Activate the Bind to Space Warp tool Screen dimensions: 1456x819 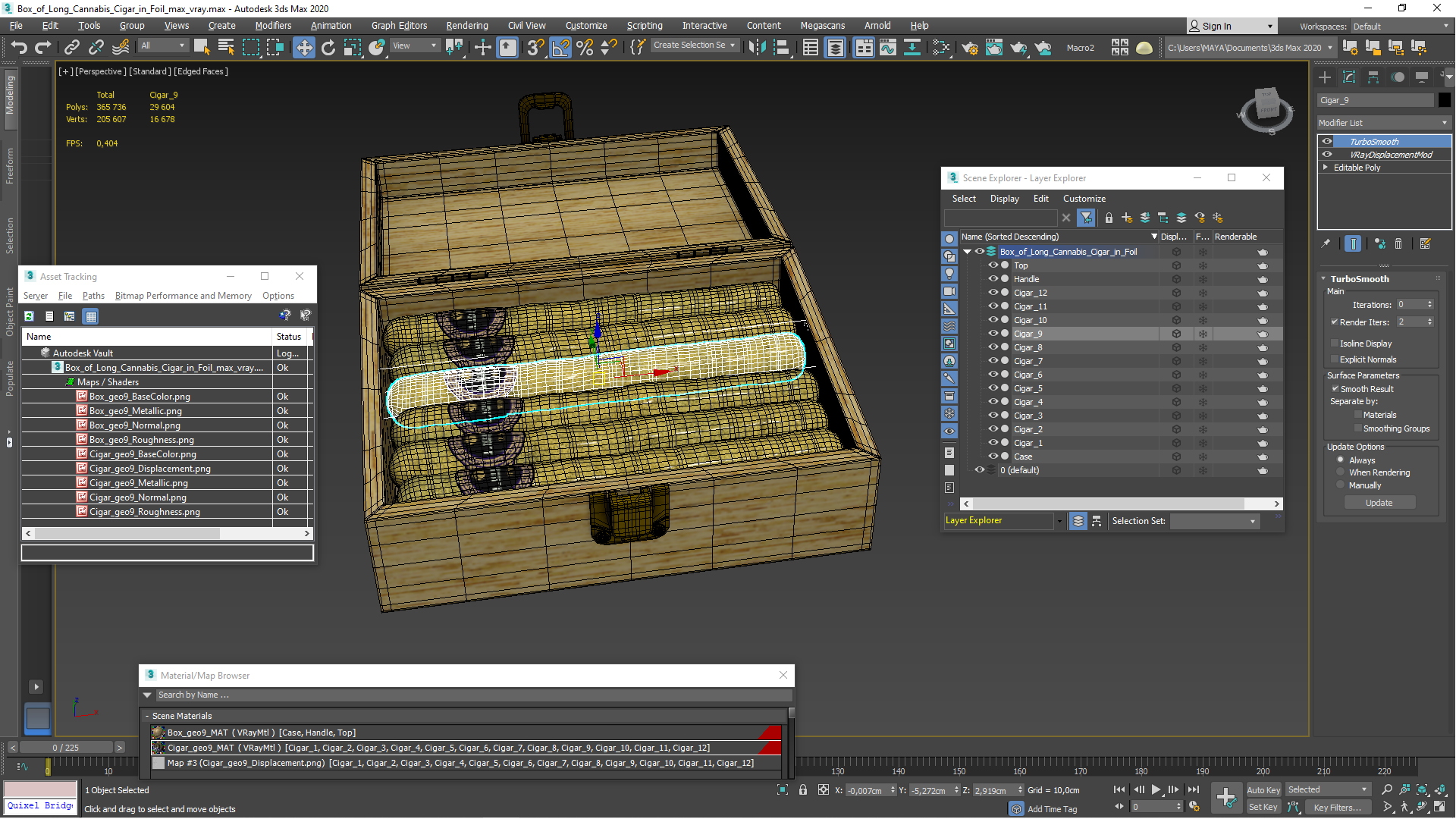pyautogui.click(x=121, y=47)
